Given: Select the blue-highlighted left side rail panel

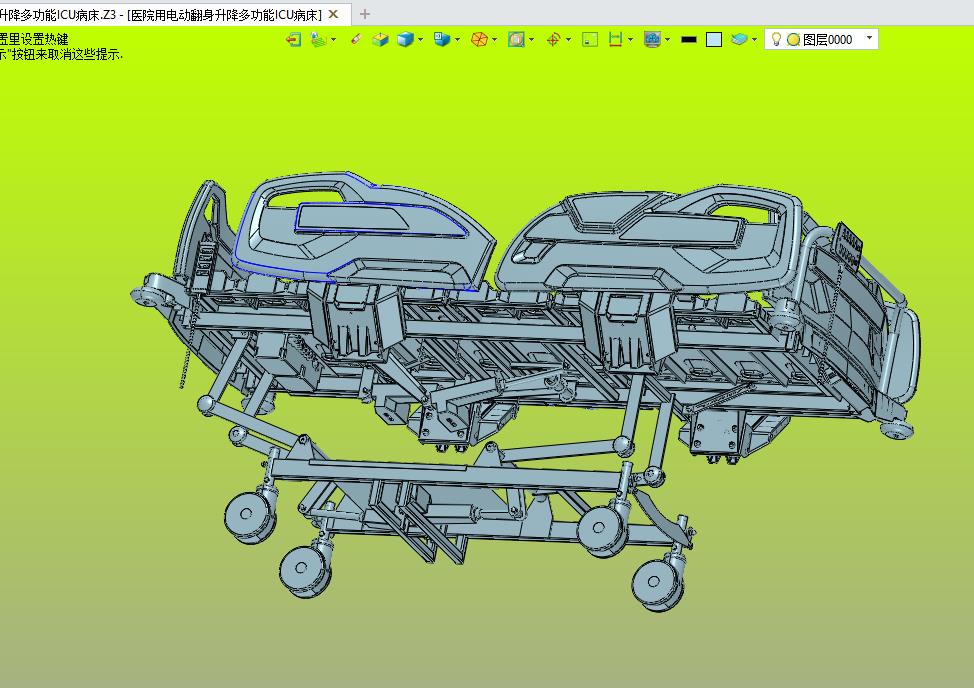Looking at the screenshot, I should 363,233.
